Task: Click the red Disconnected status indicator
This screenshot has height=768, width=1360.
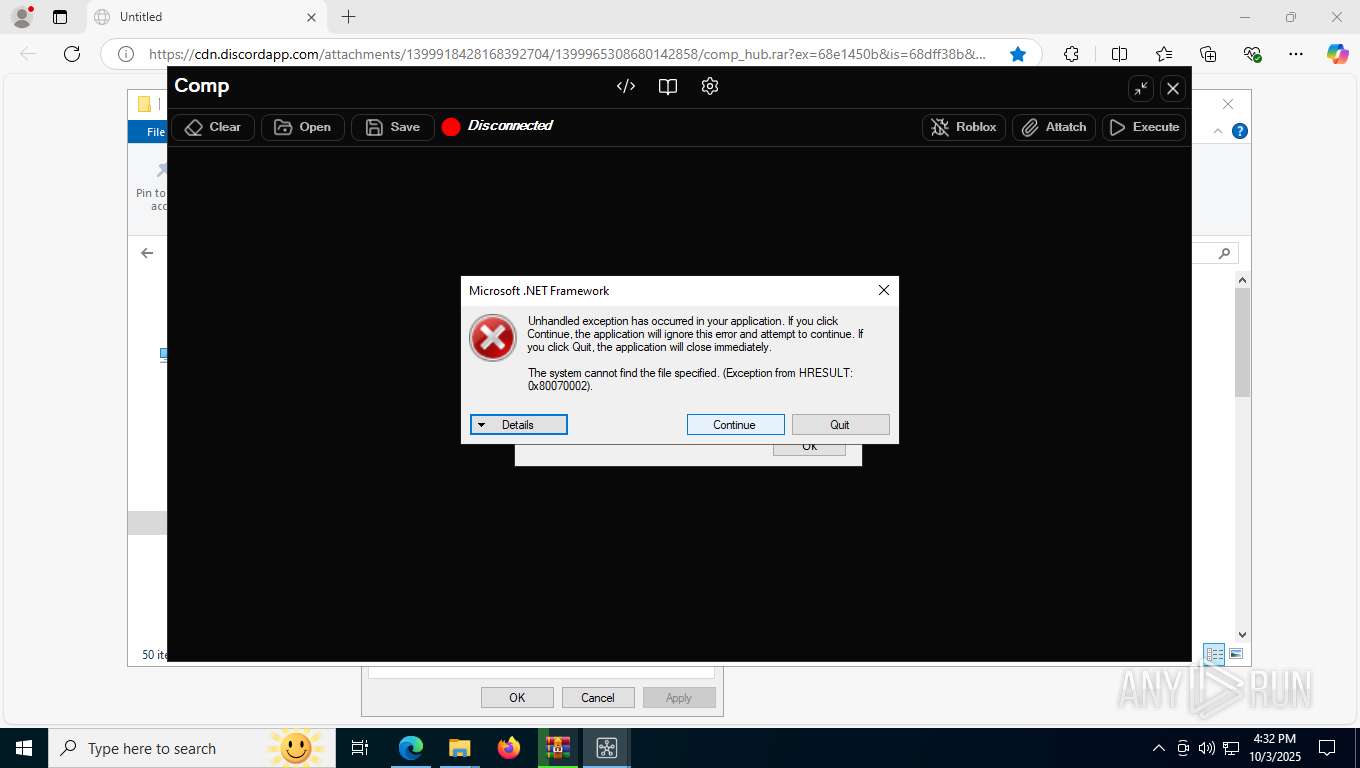Action: tap(451, 127)
